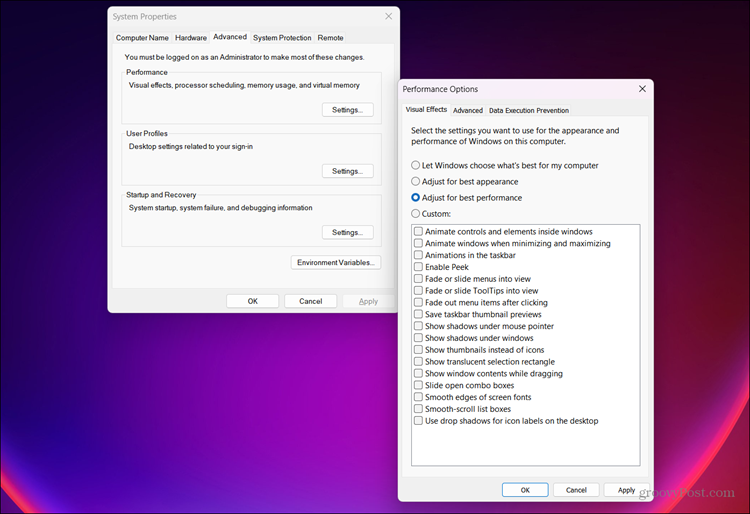This screenshot has width=750, height=514.
Task: Switch to the Remote tab
Action: point(331,38)
